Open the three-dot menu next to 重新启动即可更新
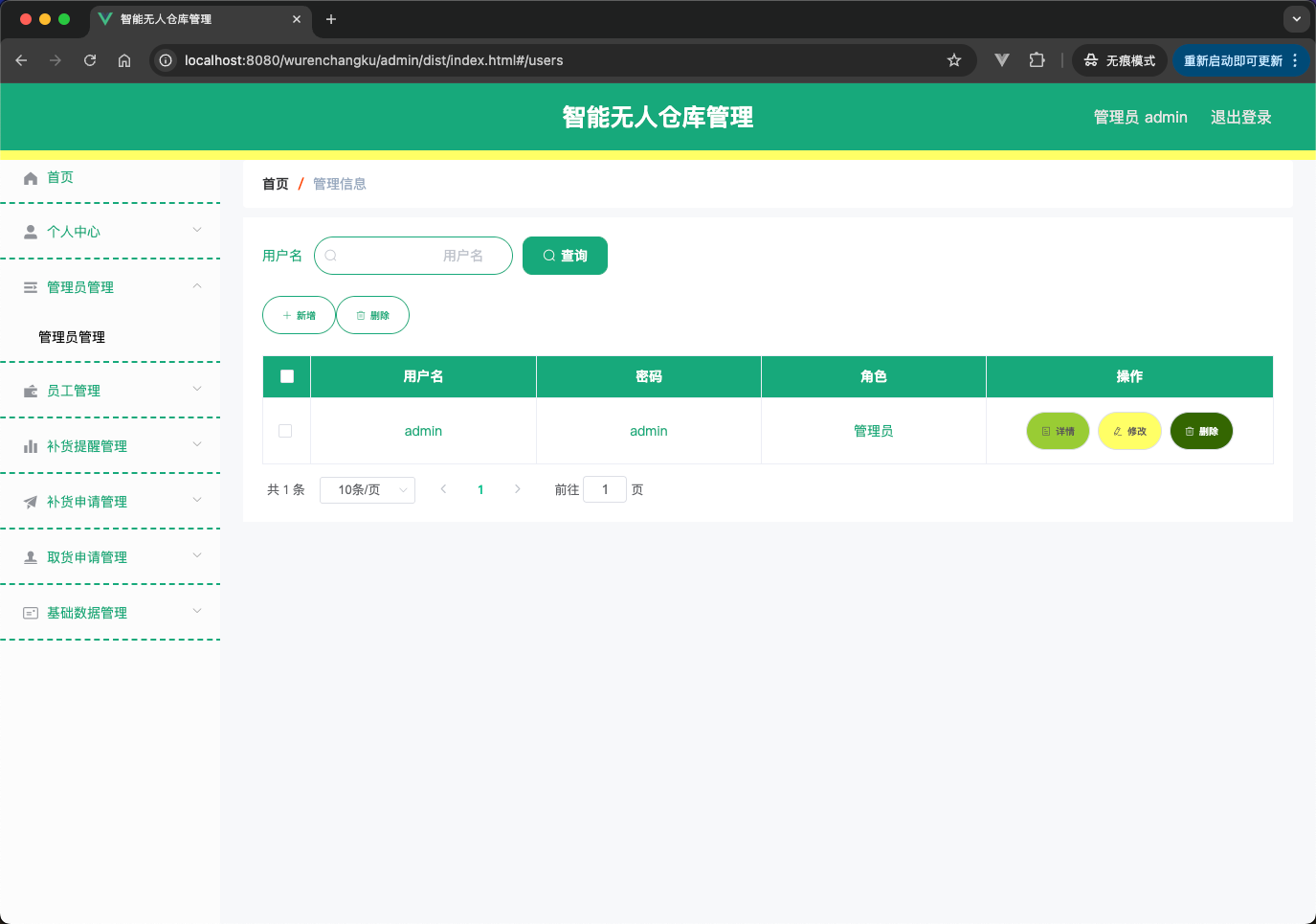 (1295, 60)
